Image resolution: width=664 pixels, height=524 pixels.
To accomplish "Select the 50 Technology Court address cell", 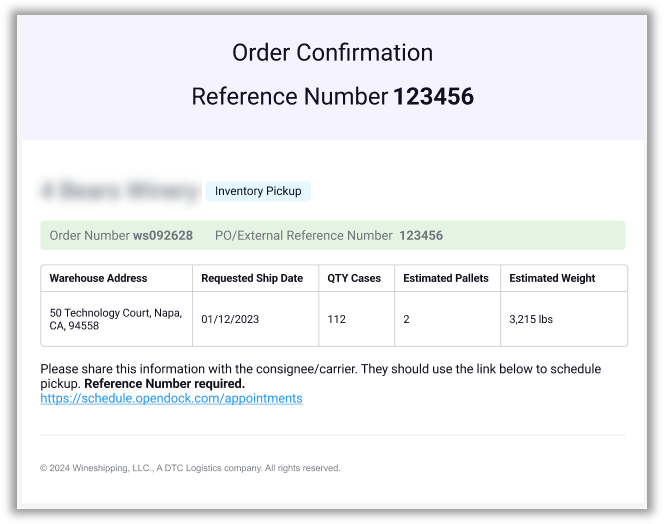I will (115, 319).
